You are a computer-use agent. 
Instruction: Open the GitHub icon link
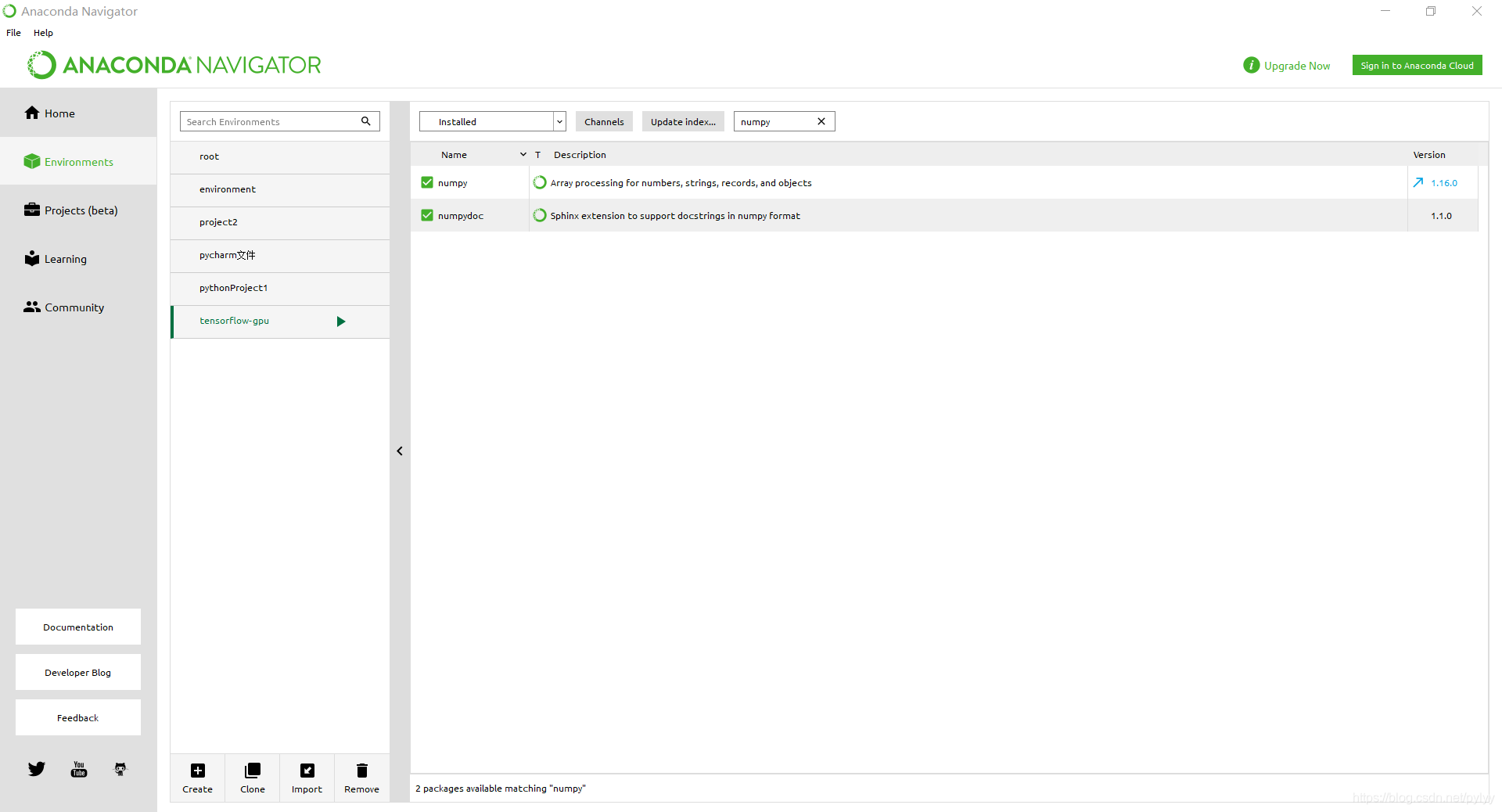[x=120, y=769]
